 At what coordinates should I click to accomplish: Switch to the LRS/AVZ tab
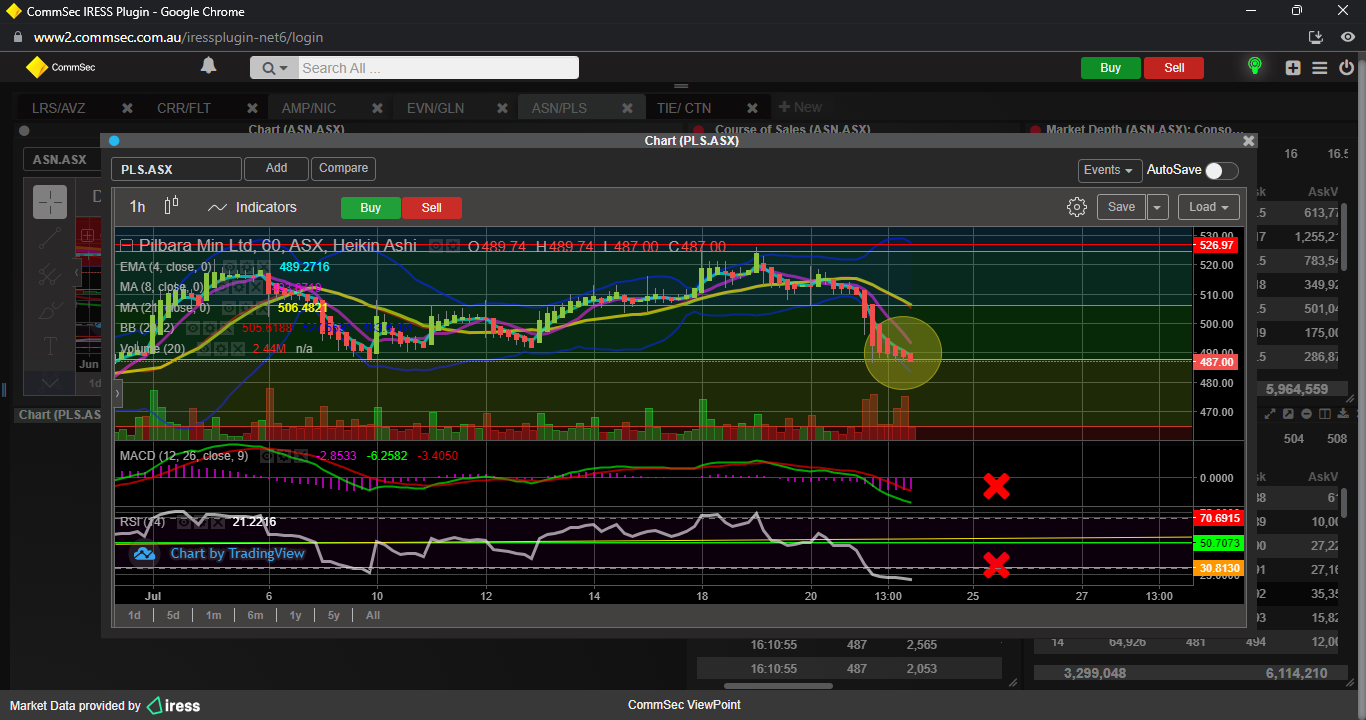[x=58, y=108]
